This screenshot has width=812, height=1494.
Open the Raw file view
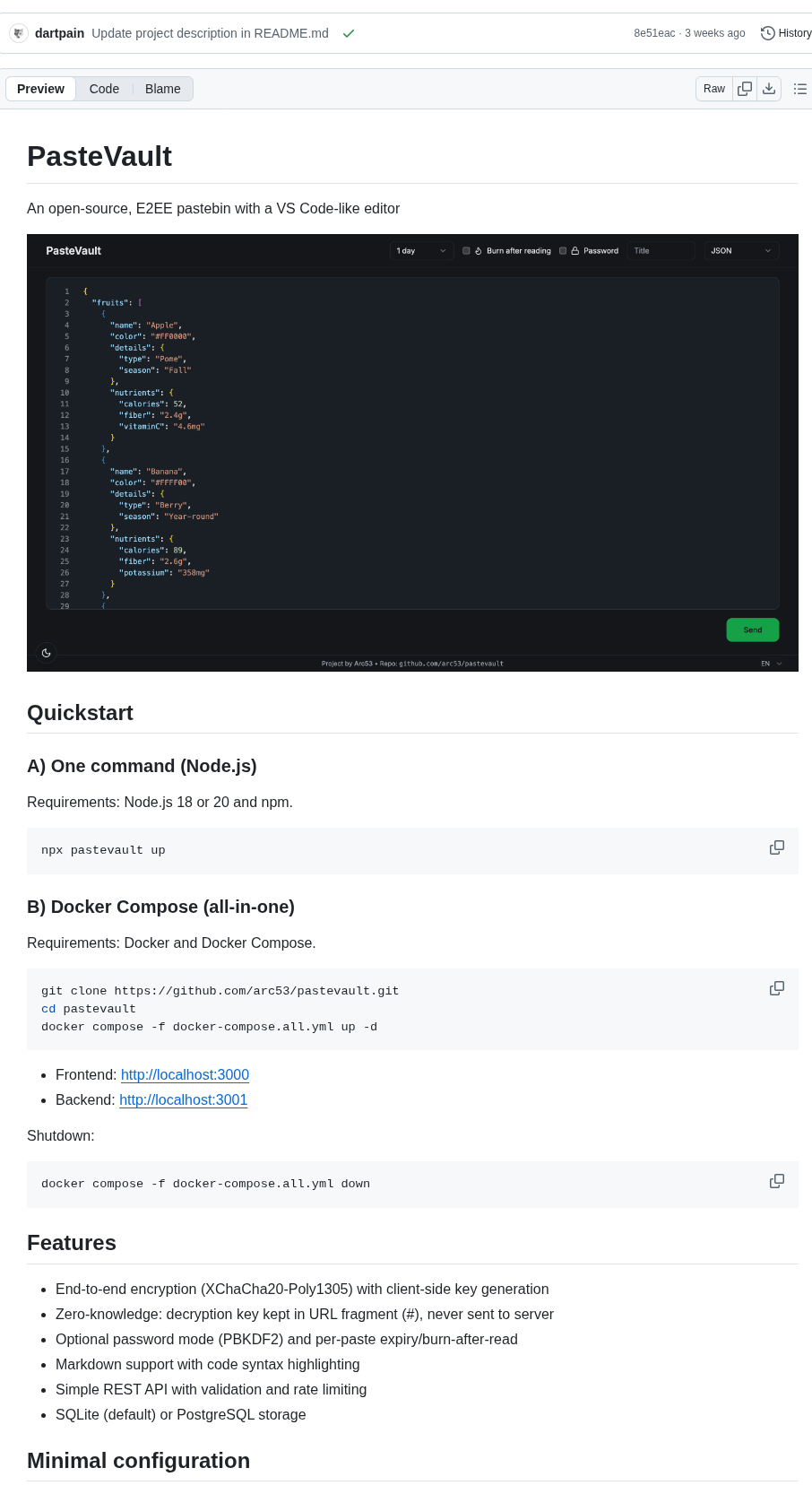[713, 89]
